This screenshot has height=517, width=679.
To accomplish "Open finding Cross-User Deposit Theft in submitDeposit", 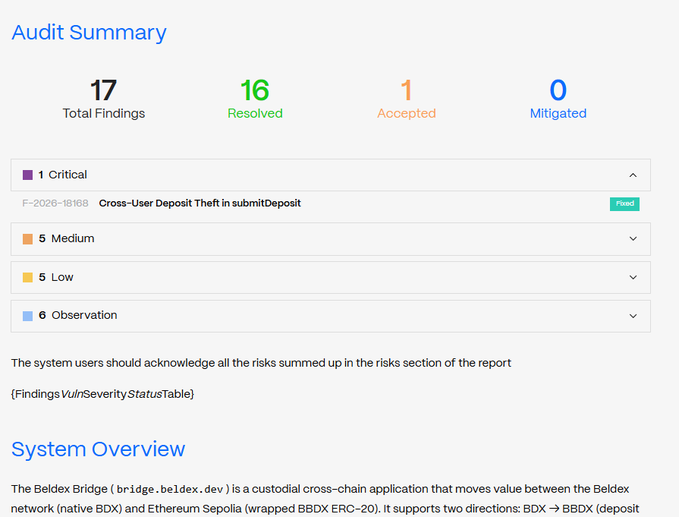I will coord(200,203).
